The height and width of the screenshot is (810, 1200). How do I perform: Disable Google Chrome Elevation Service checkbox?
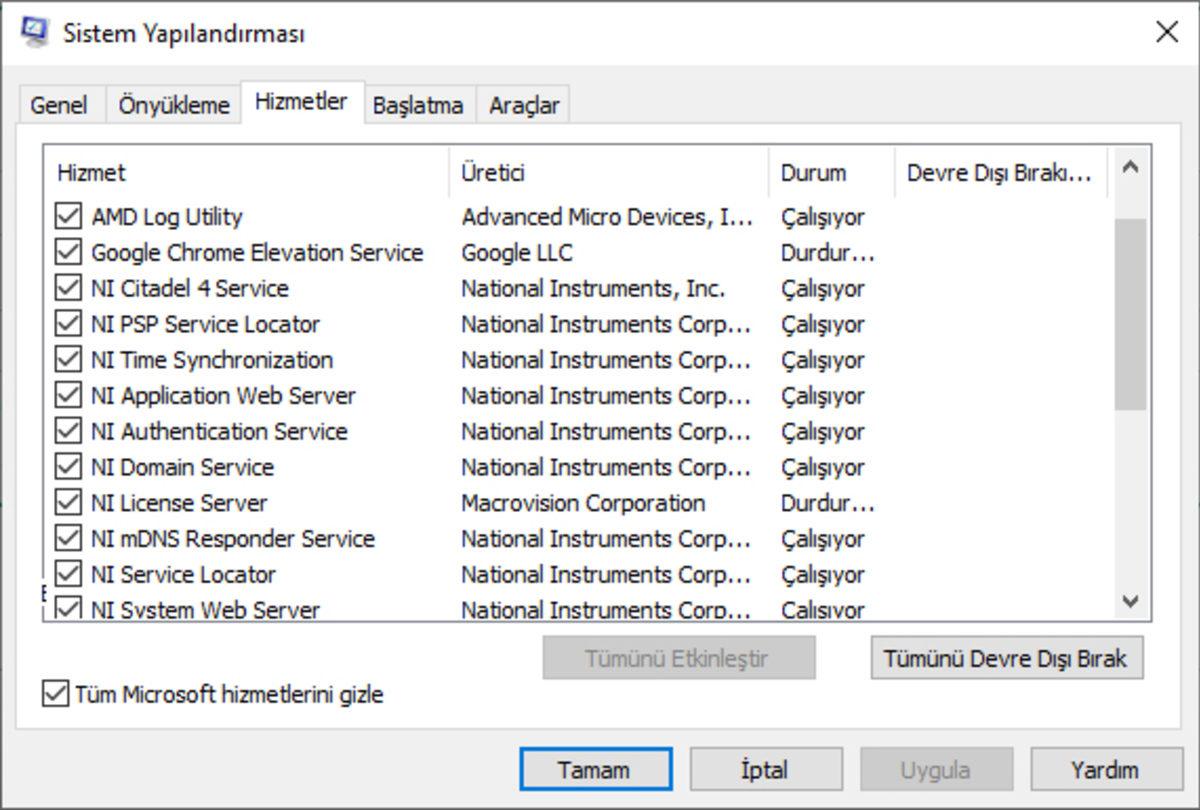[64, 253]
